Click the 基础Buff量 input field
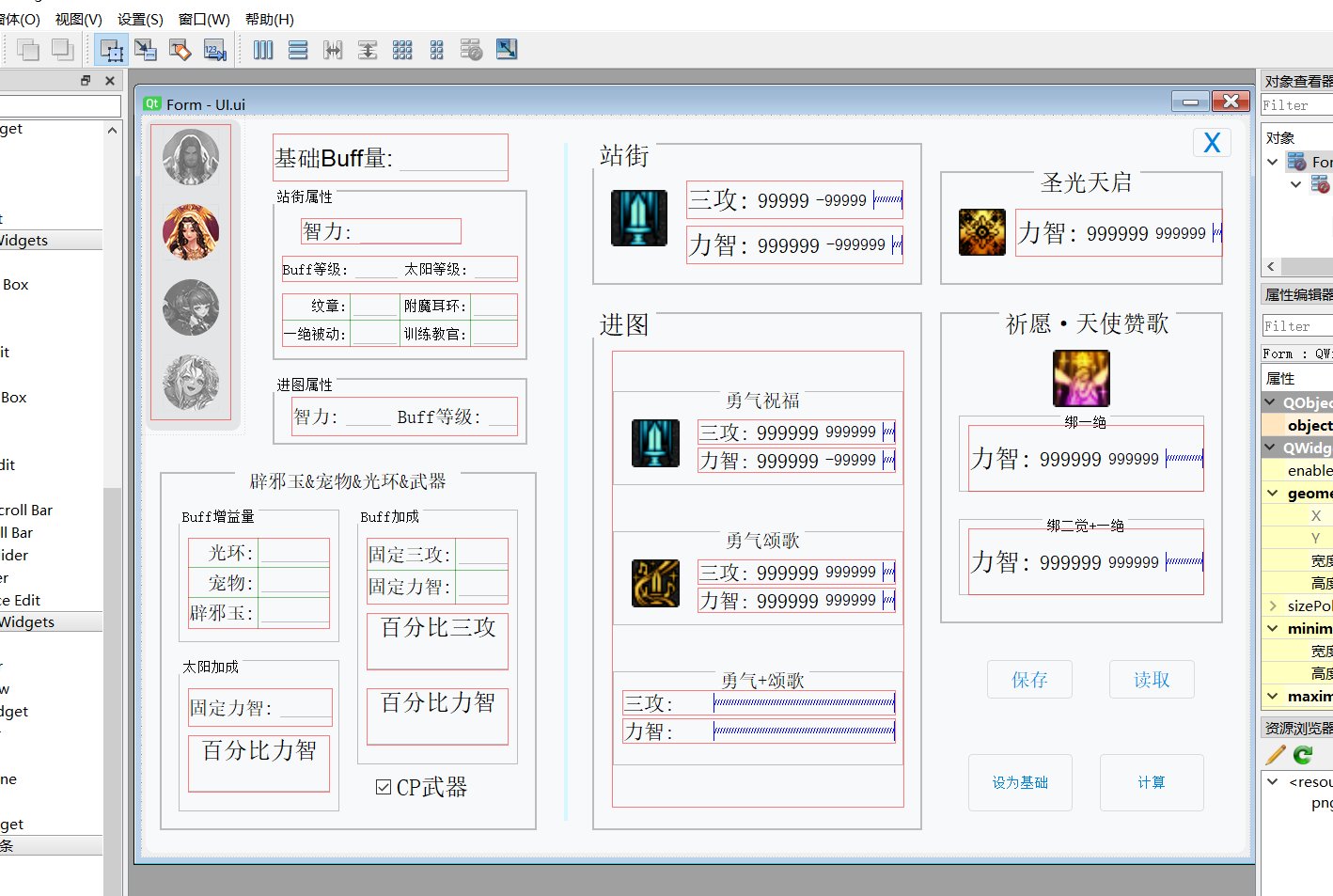The height and width of the screenshot is (896, 1333). tap(453, 158)
